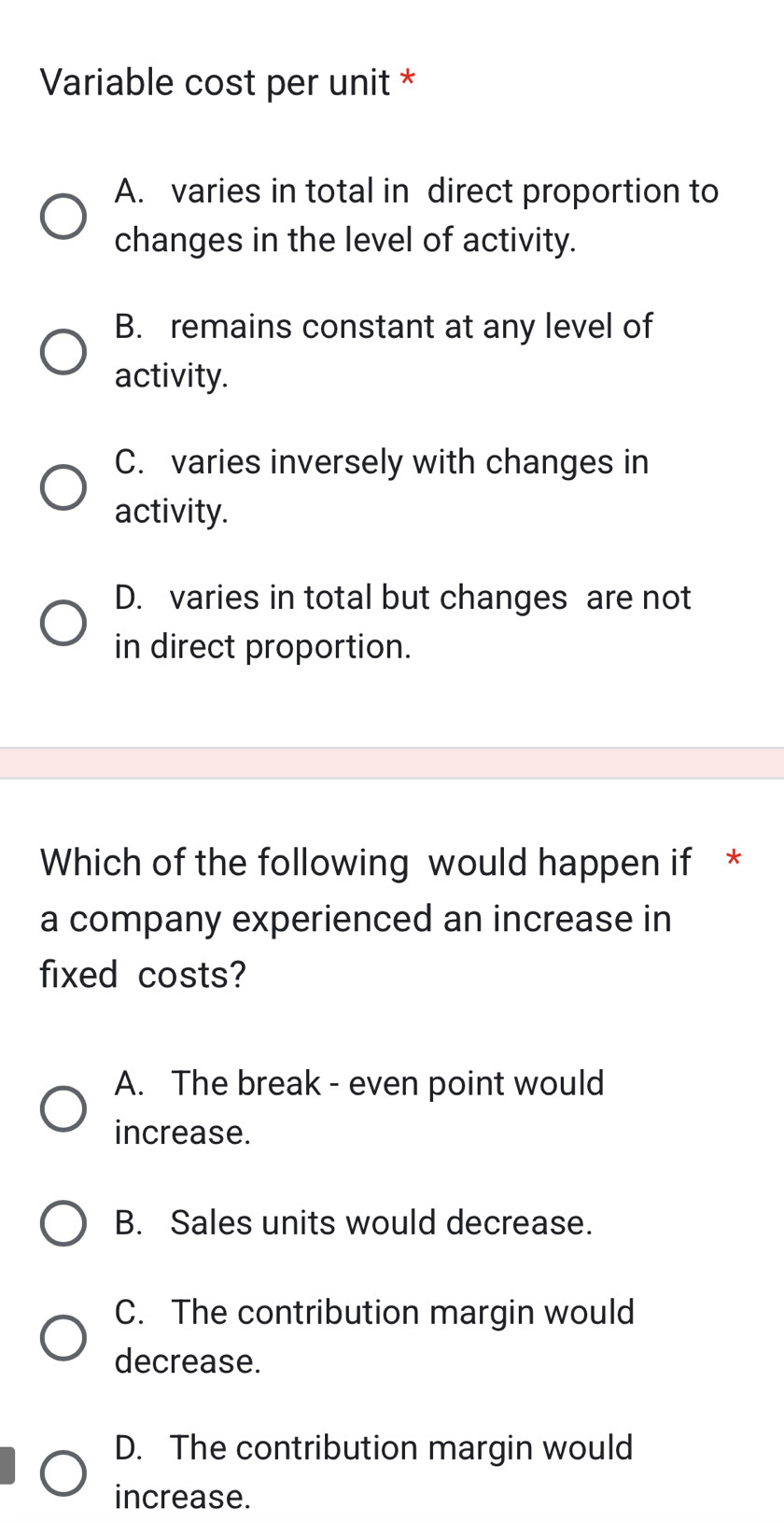
Task: Click answer text 'varies inversely with changes in activity'
Action: click(x=381, y=486)
